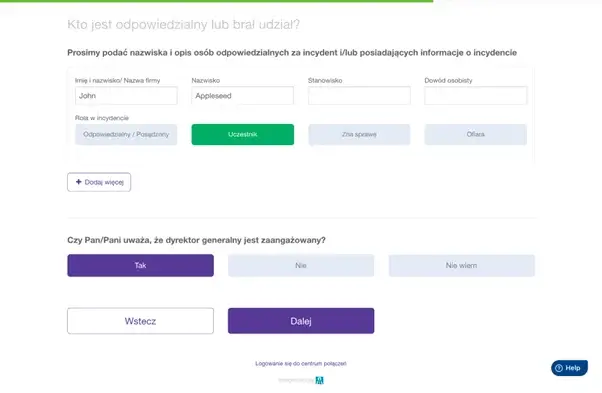Click the green progress bar at top
602x393 pixels.
[217, 1]
